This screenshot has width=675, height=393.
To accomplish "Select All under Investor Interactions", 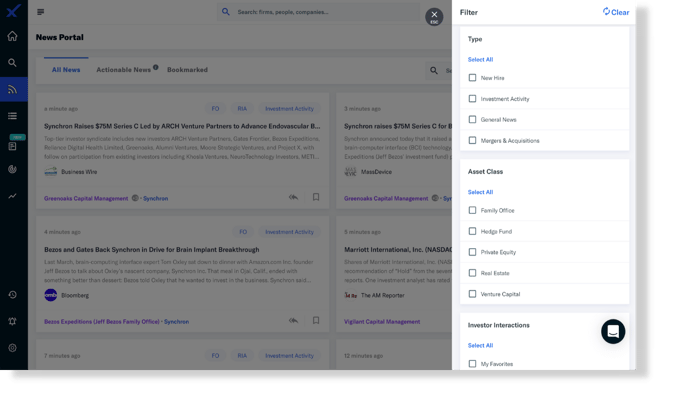I will click(x=480, y=346).
